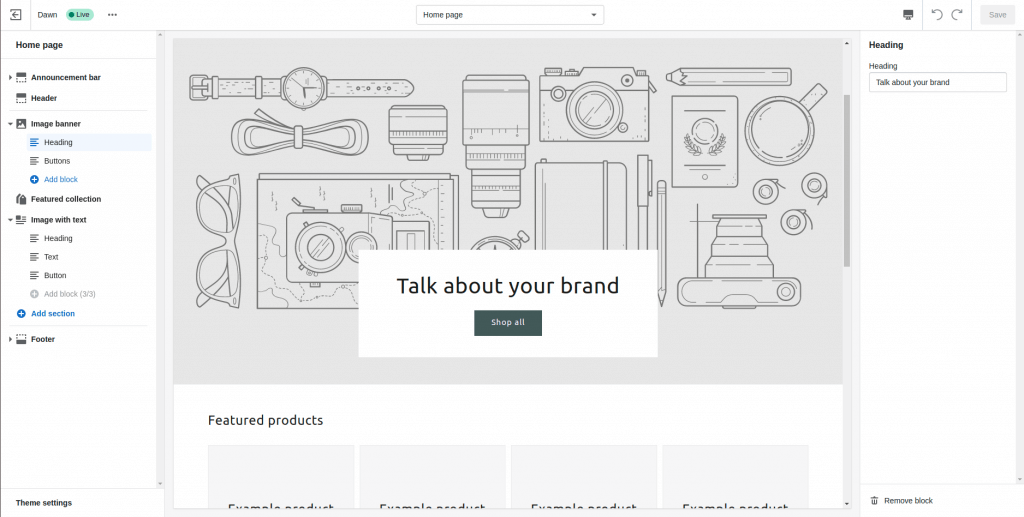Click the Add section plus icon

click(21, 313)
